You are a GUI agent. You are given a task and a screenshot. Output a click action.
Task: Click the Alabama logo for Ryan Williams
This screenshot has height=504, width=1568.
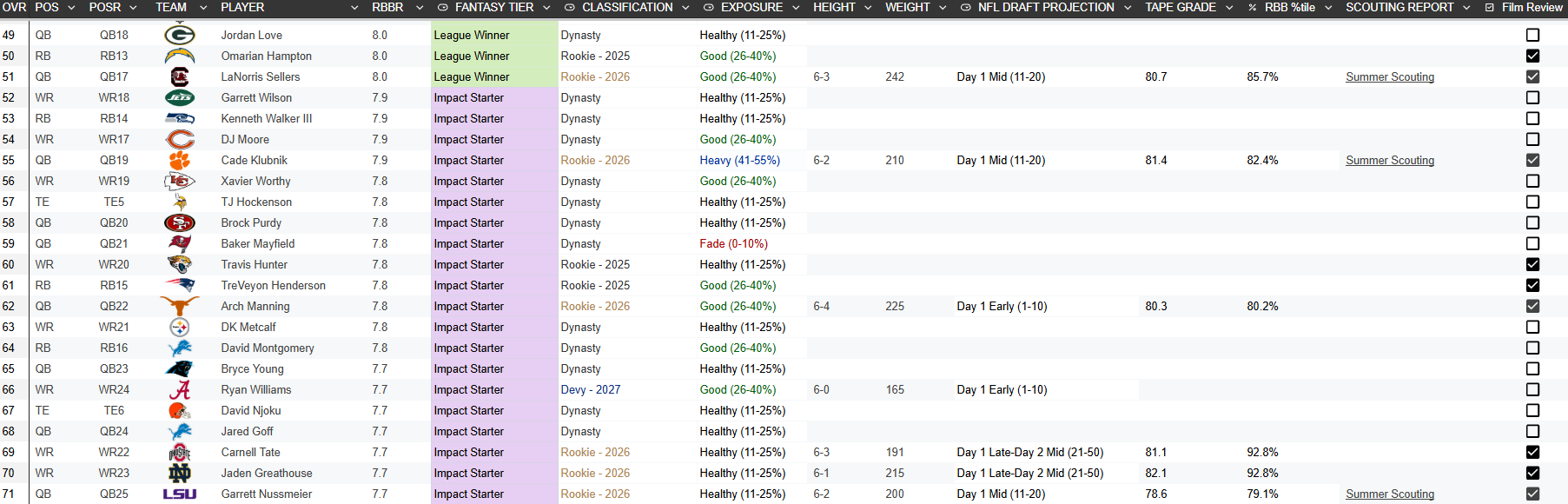pos(180,389)
